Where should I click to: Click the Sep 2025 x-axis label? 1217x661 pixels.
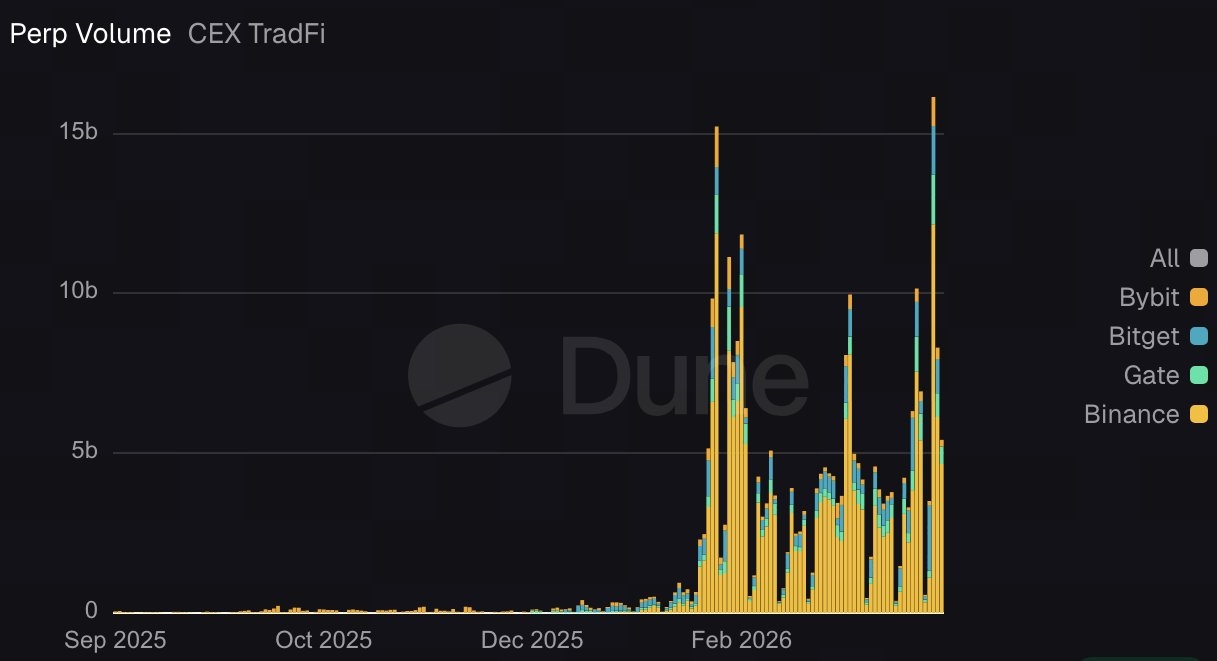coord(115,640)
